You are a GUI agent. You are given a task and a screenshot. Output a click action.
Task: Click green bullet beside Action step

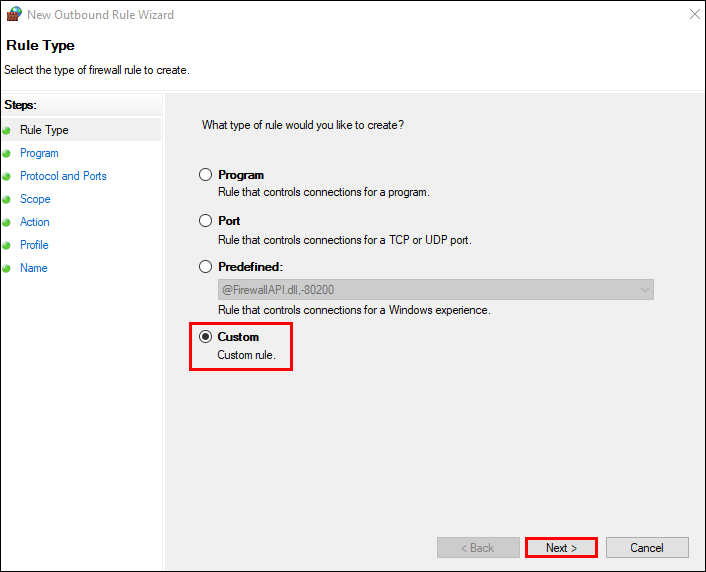(x=7, y=222)
